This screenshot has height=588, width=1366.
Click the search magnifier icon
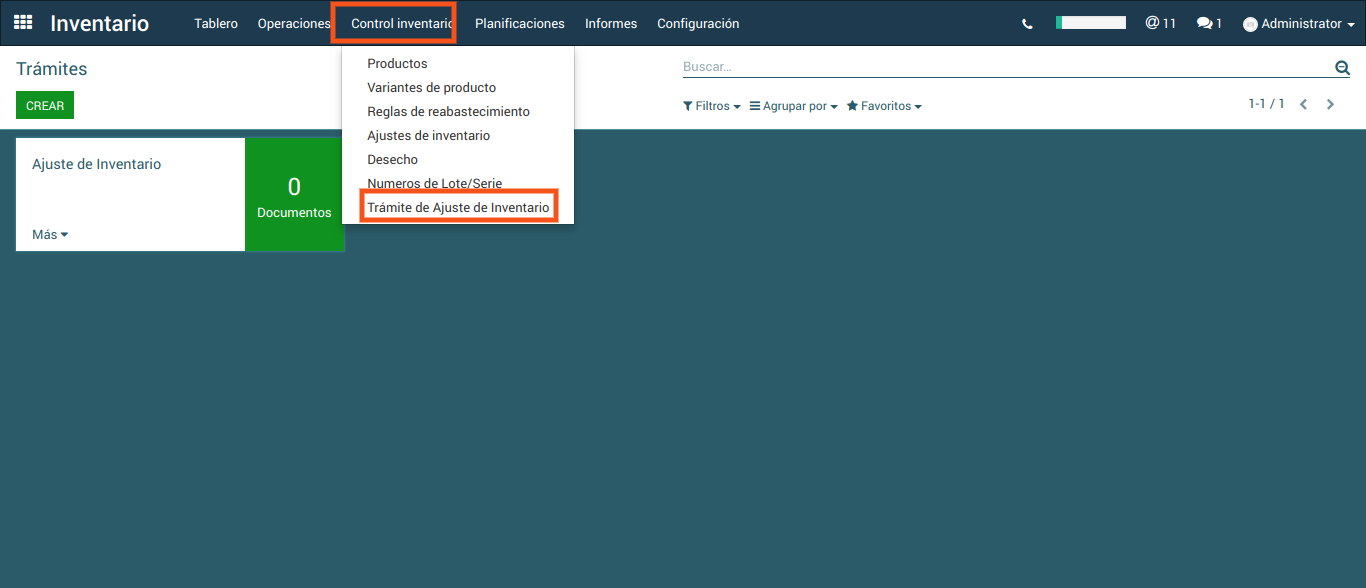tap(1342, 68)
